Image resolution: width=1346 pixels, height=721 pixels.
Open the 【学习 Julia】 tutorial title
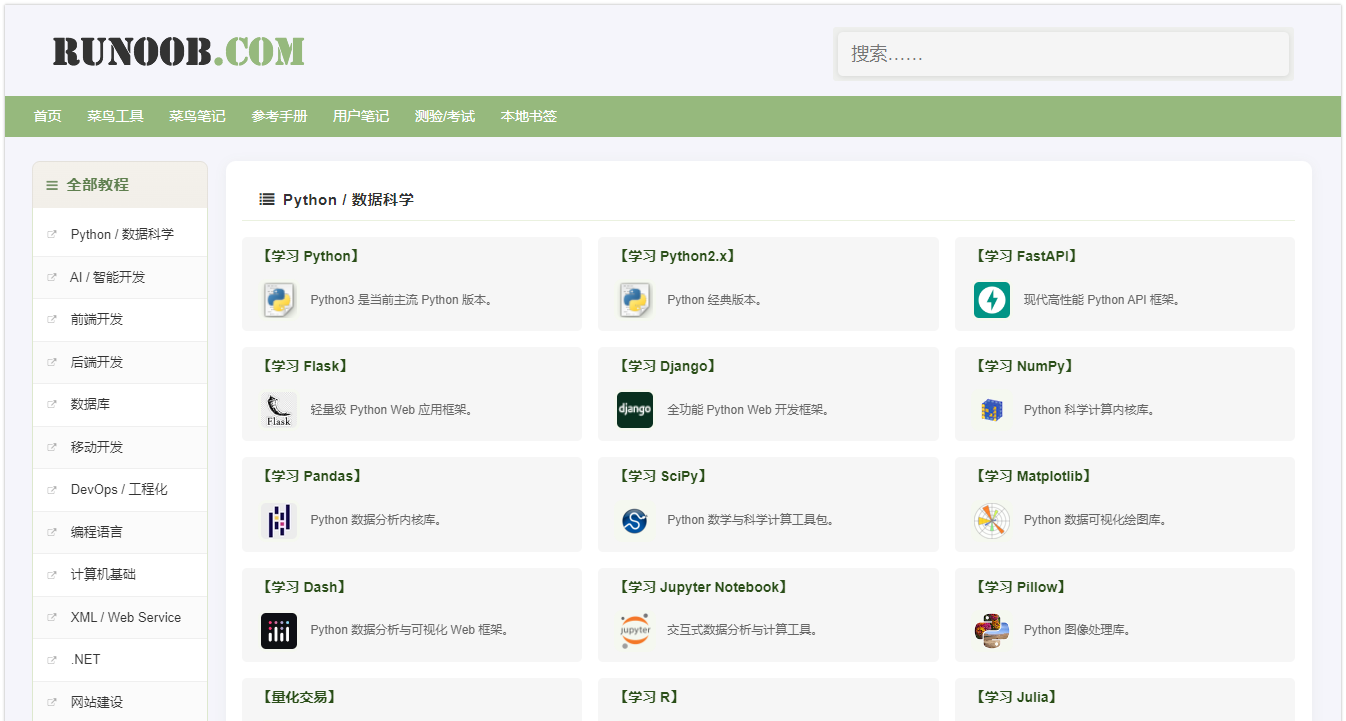point(1018,697)
